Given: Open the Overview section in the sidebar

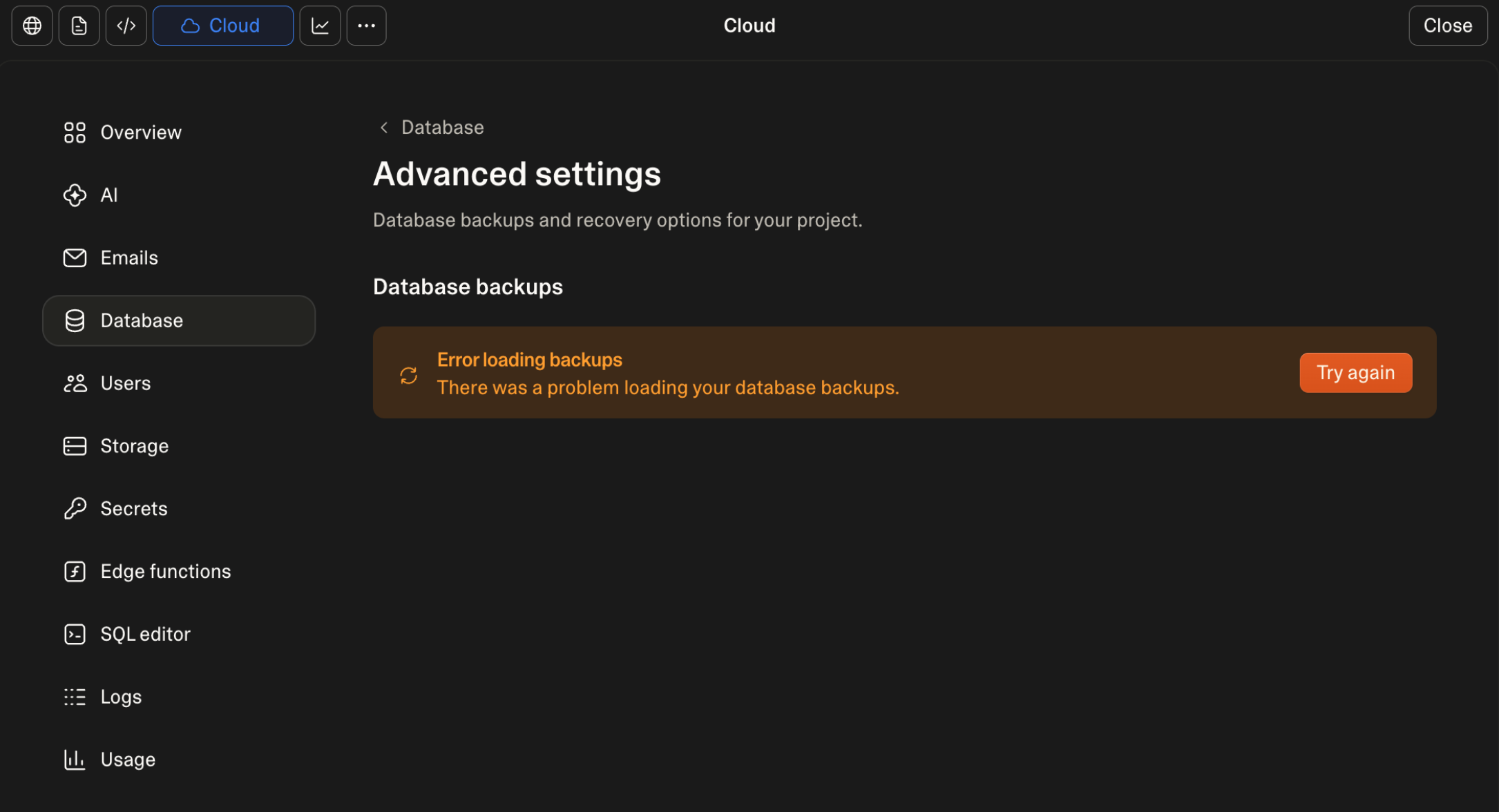Looking at the screenshot, I should [x=179, y=133].
